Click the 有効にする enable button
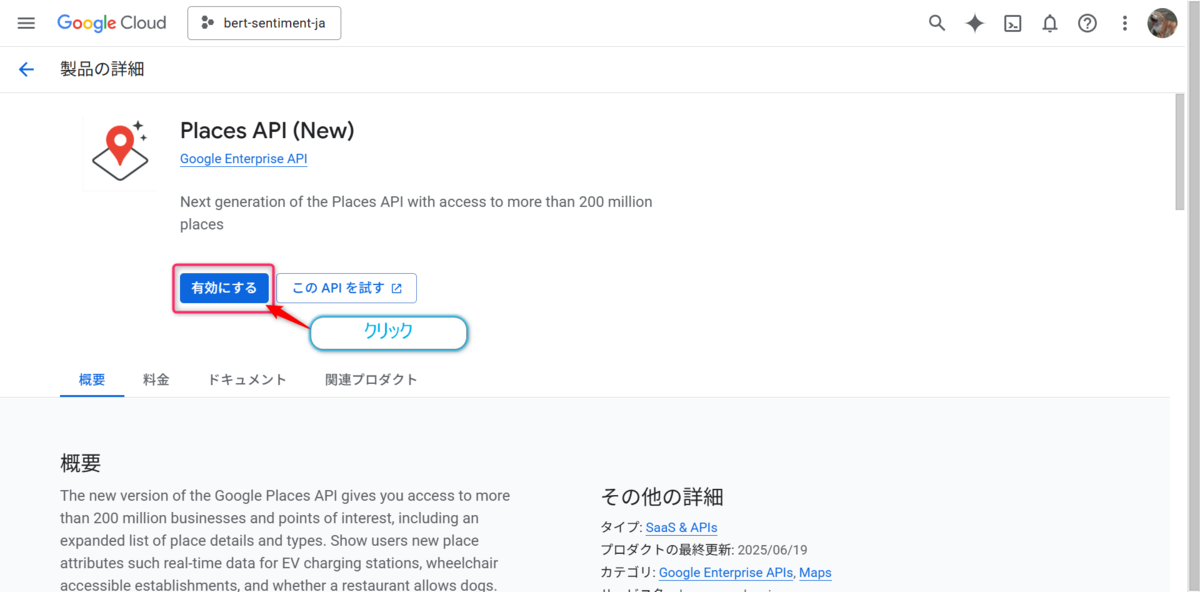This screenshot has height=592, width=1200. point(224,288)
